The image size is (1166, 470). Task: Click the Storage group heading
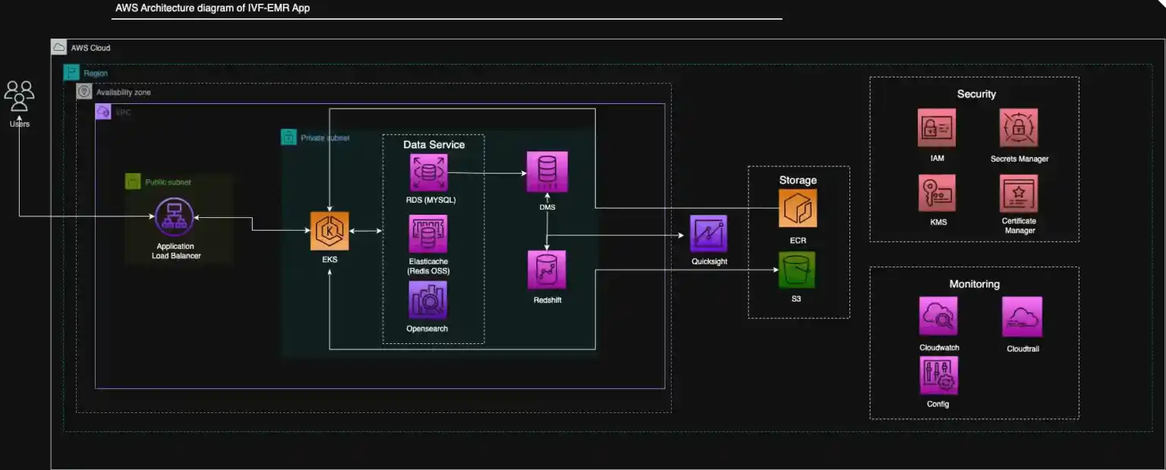[x=798, y=180]
